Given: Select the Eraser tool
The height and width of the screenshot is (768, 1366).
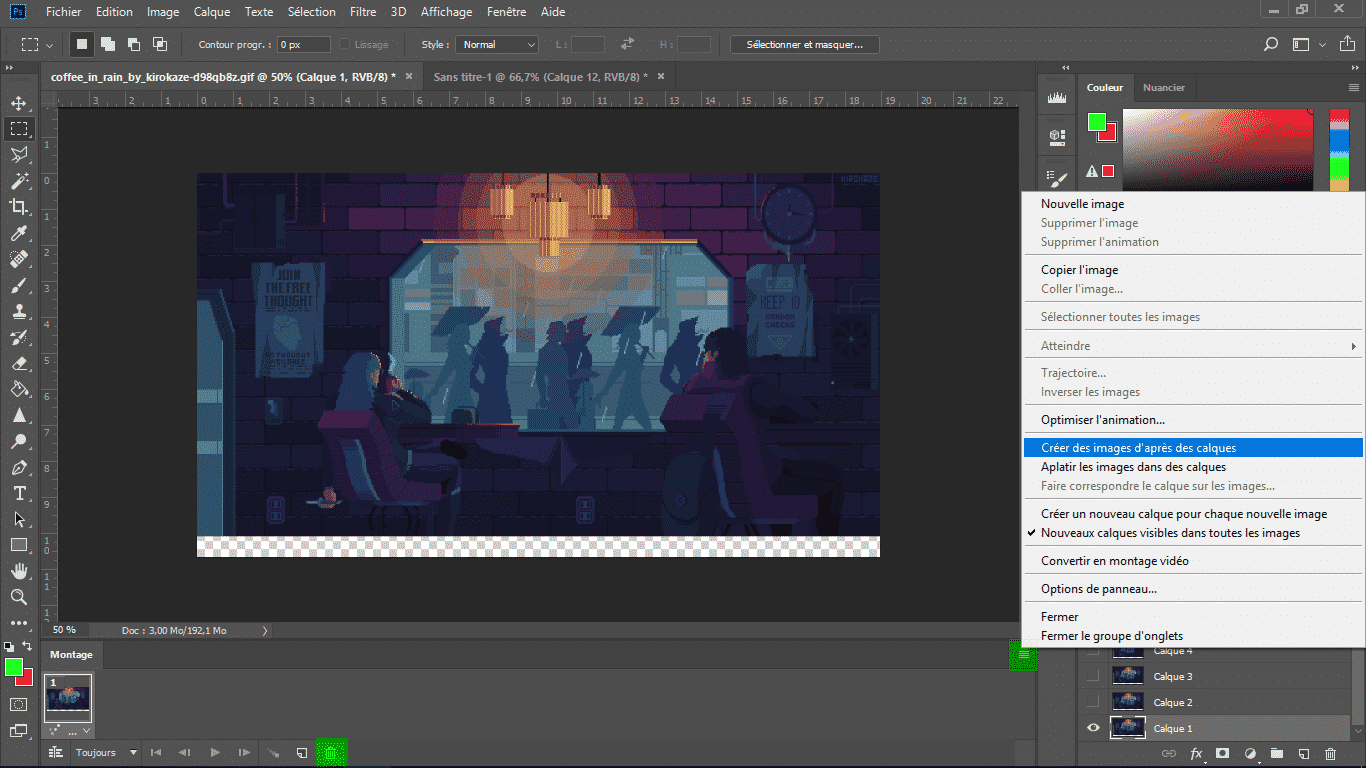Looking at the screenshot, I should coord(19,363).
